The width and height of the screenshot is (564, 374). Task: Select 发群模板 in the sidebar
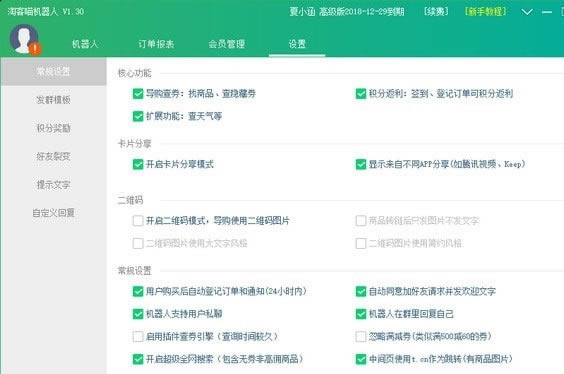pyautogui.click(x=53, y=100)
